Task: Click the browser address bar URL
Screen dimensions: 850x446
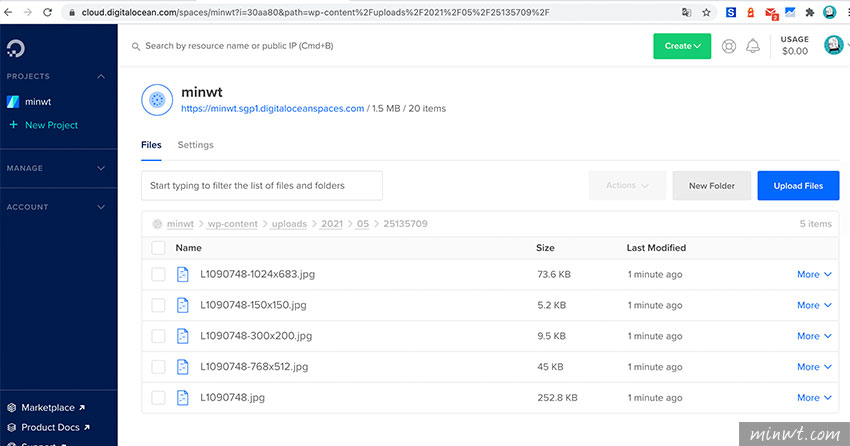Action: [x=315, y=12]
